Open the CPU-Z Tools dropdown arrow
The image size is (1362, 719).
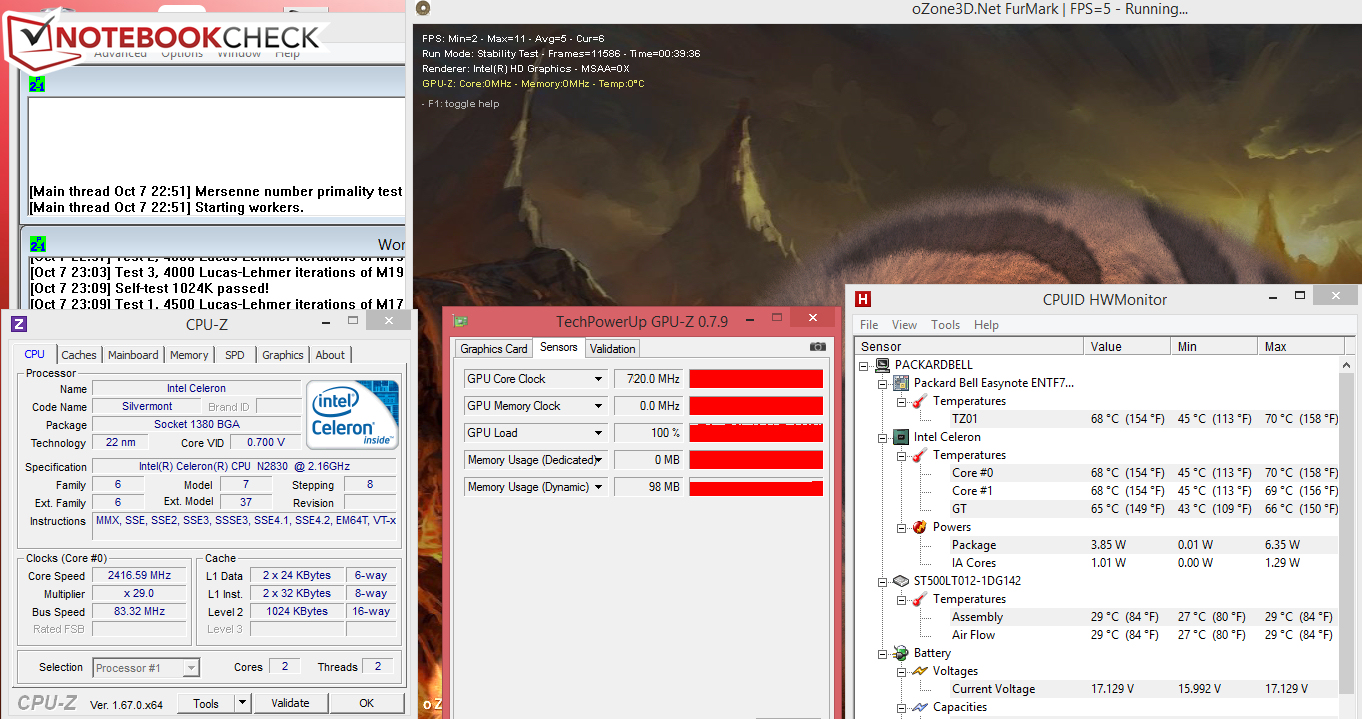[242, 703]
